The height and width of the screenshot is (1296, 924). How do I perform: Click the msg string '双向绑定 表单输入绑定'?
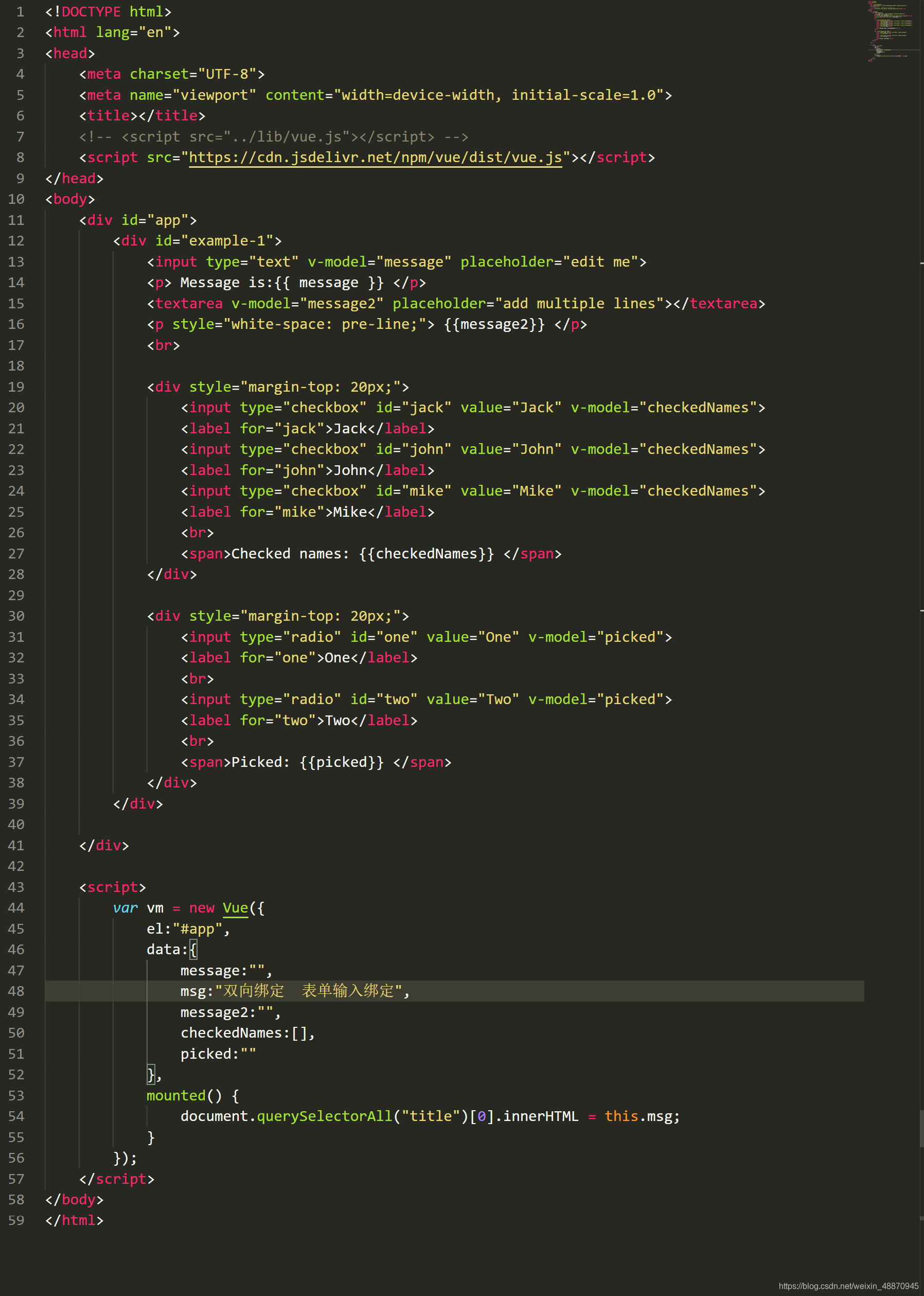(308, 991)
